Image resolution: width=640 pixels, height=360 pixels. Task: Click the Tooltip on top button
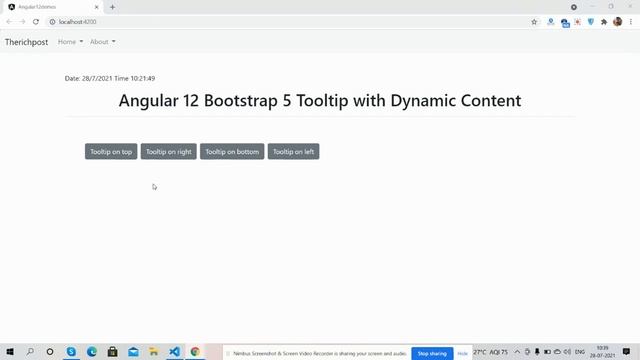click(111, 151)
